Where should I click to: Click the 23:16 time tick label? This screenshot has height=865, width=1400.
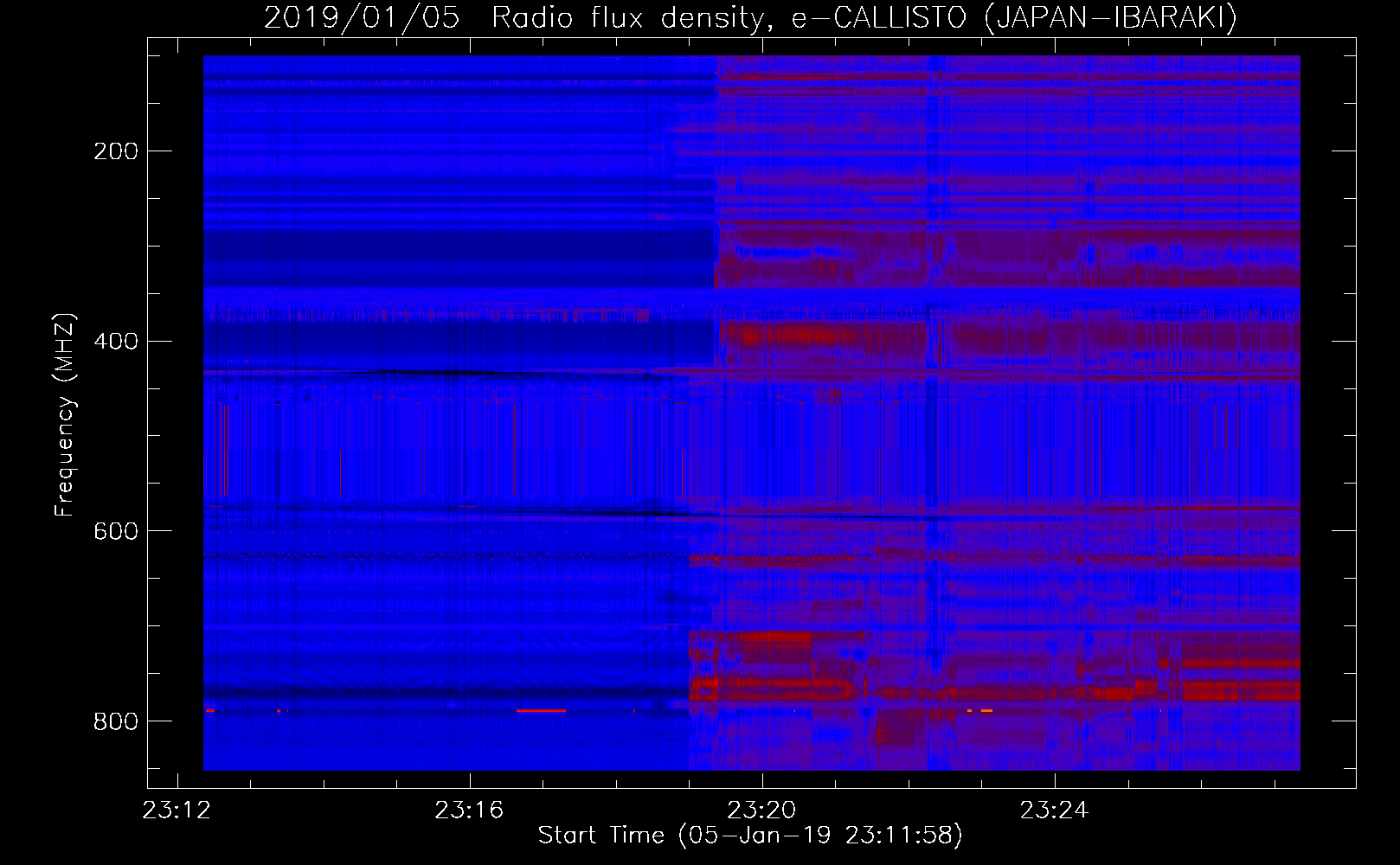pyautogui.click(x=470, y=811)
